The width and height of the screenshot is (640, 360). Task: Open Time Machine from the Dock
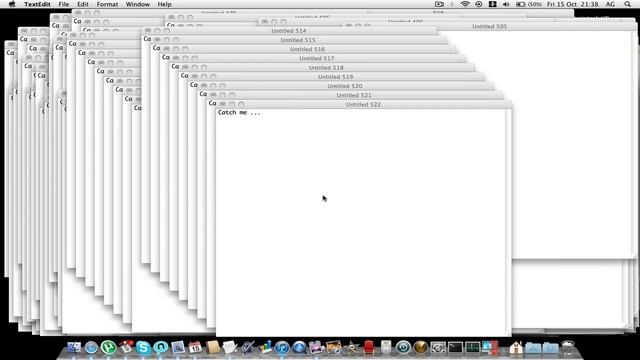pyautogui.click(x=403, y=347)
